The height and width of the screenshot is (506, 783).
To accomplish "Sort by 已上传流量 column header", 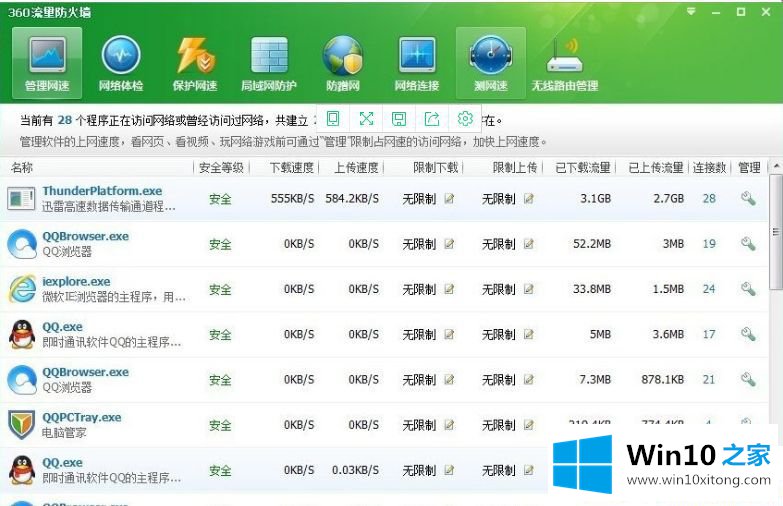I will pyautogui.click(x=656, y=168).
